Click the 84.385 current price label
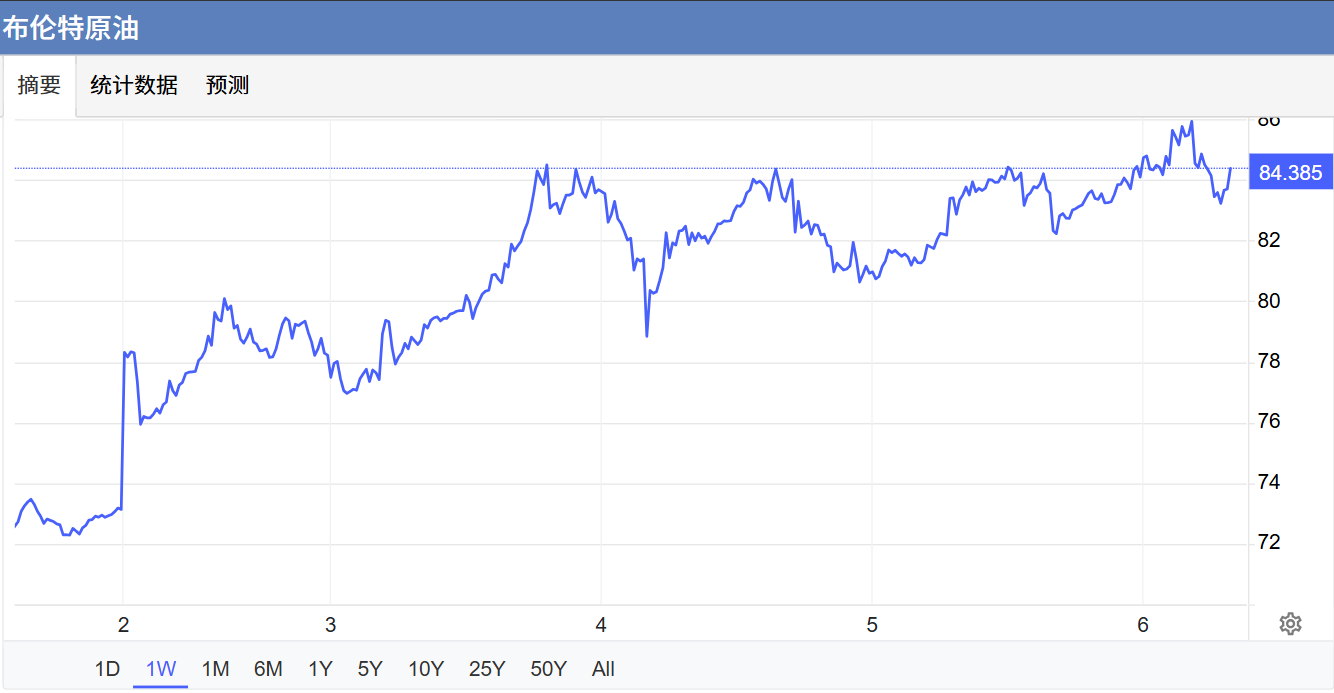The width and height of the screenshot is (1334, 693). click(1290, 173)
